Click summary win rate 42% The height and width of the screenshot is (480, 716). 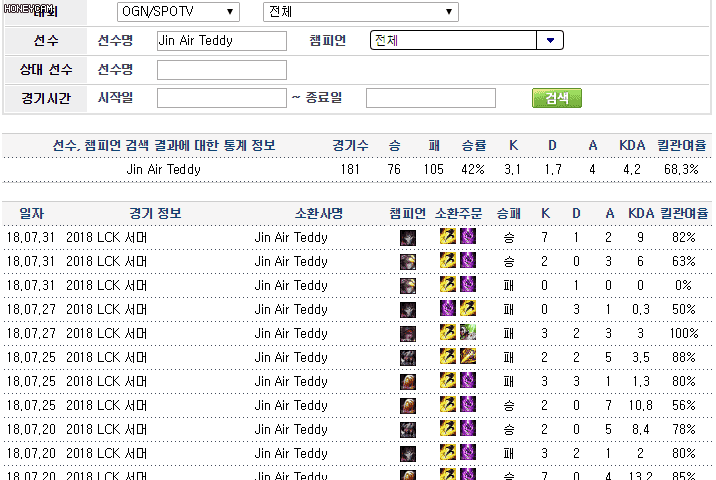point(473,169)
